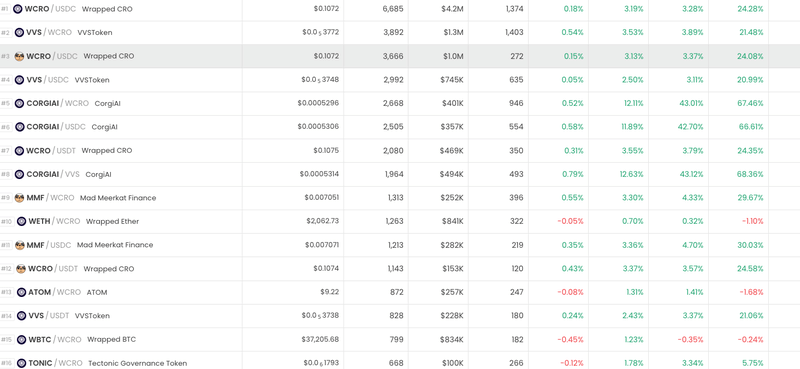Click the meerkat icon beside MMF/USDC
Viewport: 800px width, 369px height.
[x=19, y=245]
